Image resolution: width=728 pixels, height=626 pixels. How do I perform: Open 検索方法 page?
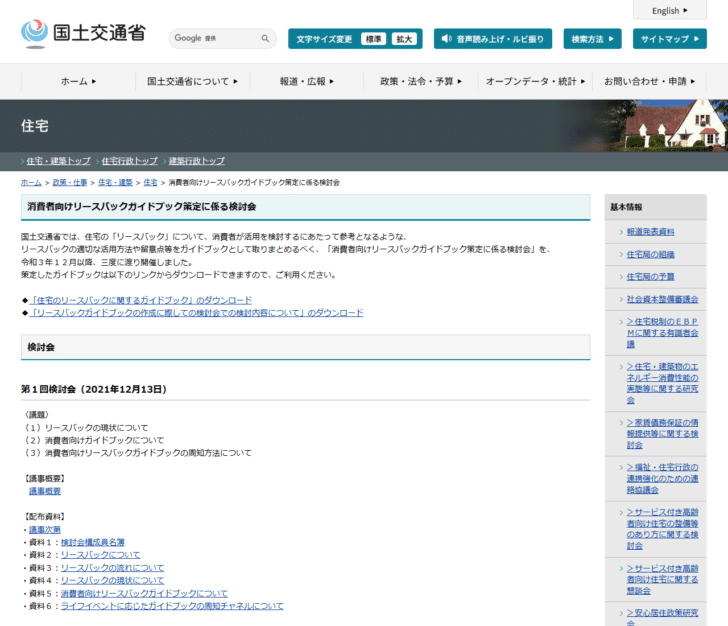point(592,39)
